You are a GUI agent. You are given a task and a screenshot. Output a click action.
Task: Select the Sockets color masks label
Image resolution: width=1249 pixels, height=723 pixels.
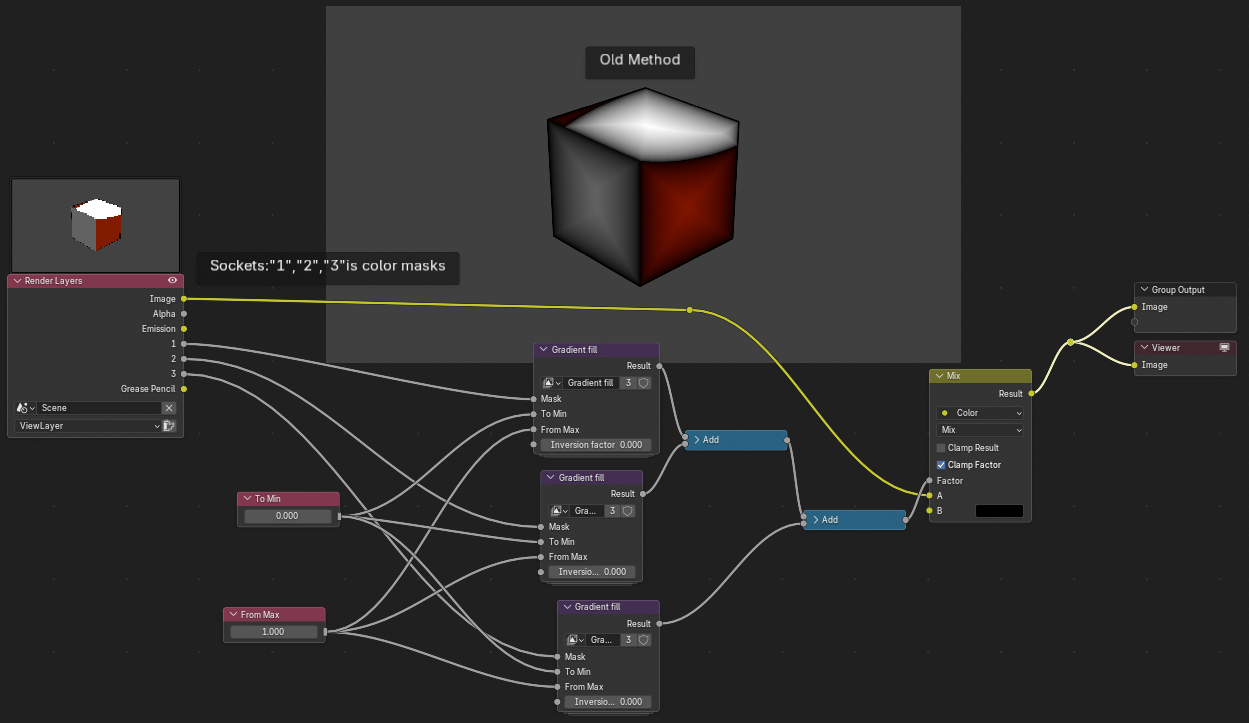328,266
